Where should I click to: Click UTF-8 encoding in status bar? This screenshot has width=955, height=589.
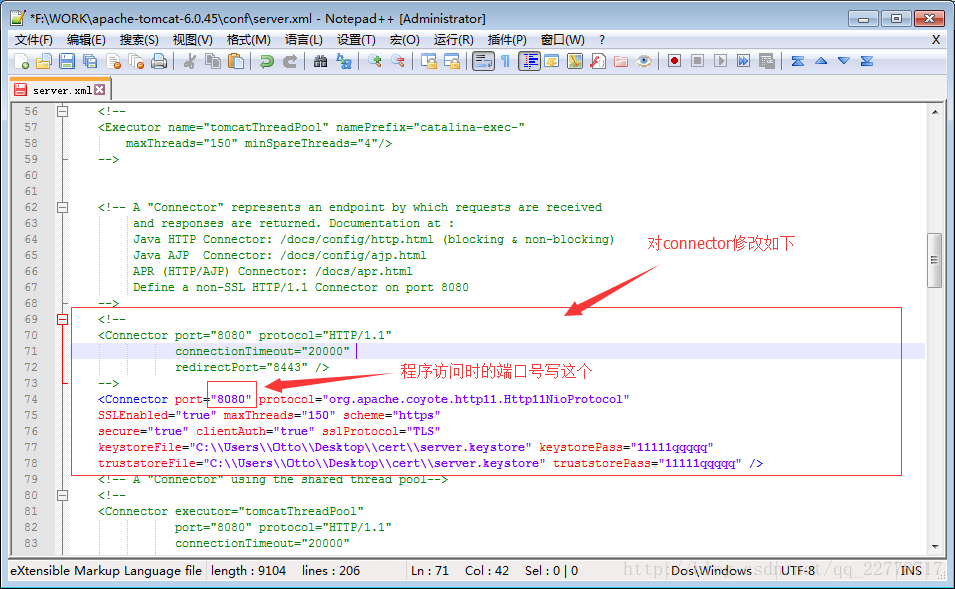point(798,571)
